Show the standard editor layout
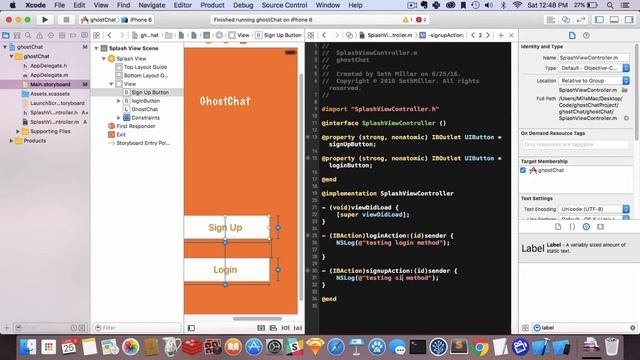This screenshot has width=640, height=360. [x=551, y=20]
